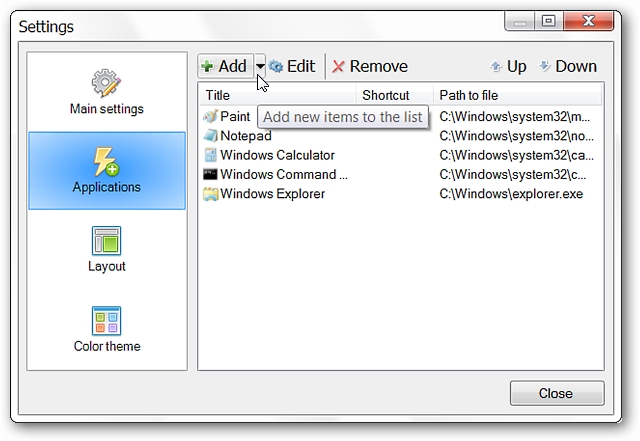Click the Add button with the green plus
Viewport: 640px width, 441px height.
(226, 66)
